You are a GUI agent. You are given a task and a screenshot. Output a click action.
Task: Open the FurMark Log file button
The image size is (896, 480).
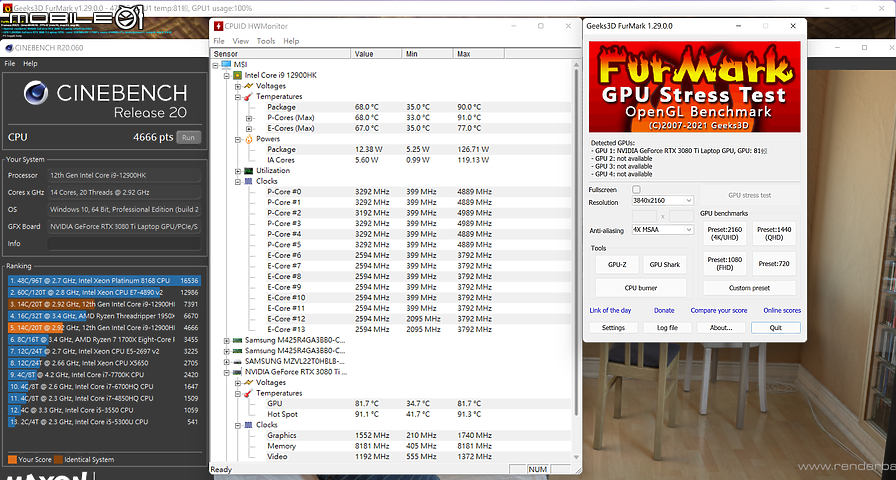pos(667,327)
